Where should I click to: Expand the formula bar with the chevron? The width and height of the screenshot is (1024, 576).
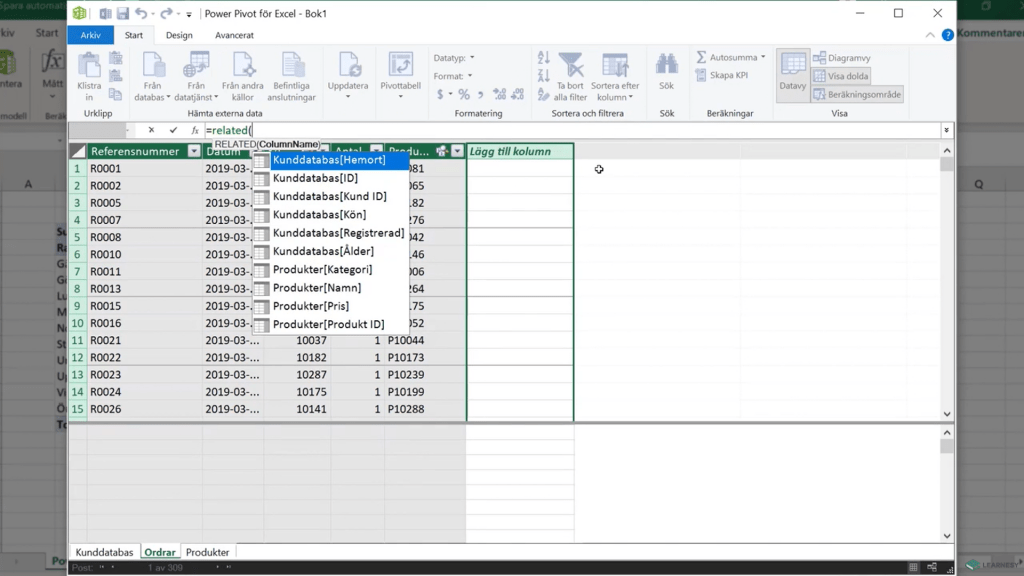946,130
